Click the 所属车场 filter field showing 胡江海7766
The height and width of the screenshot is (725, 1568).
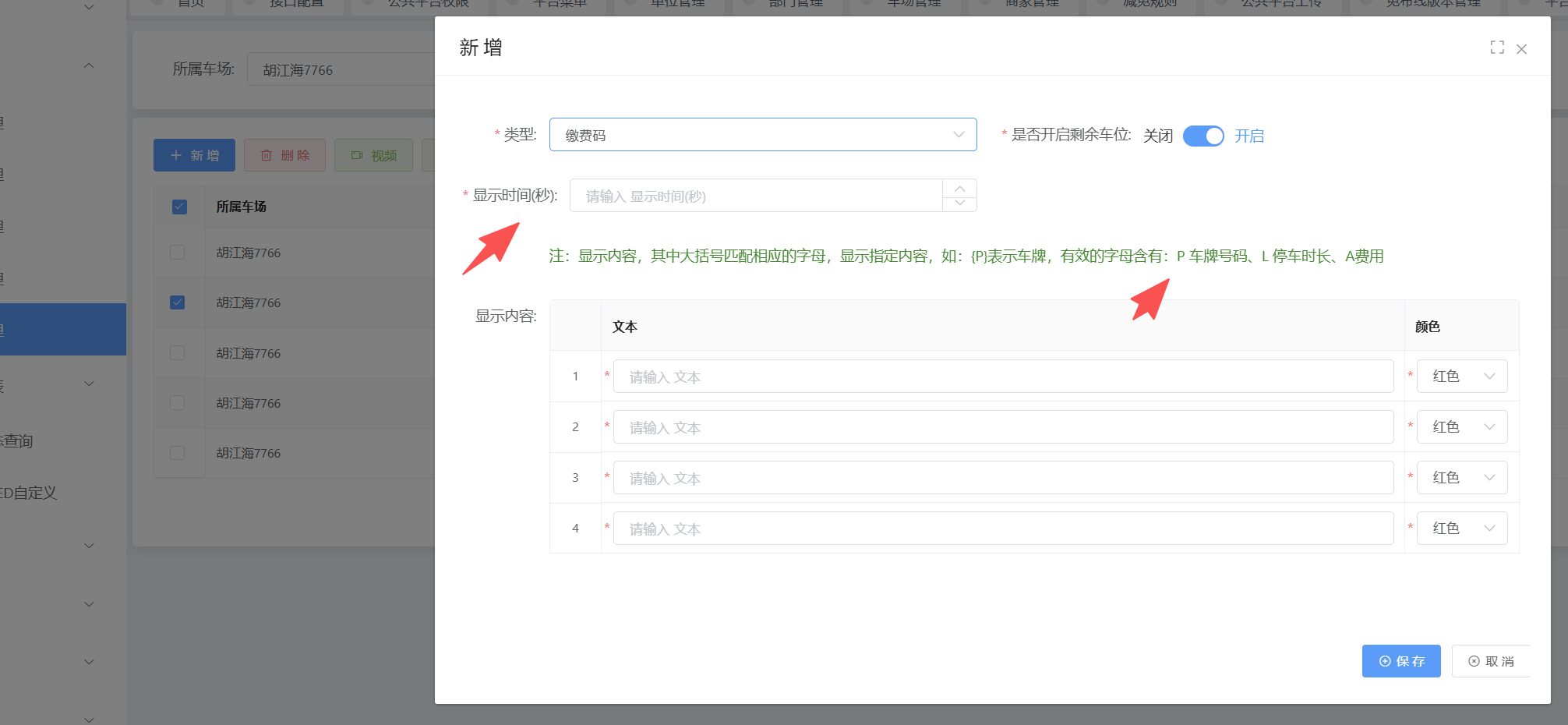(341, 69)
